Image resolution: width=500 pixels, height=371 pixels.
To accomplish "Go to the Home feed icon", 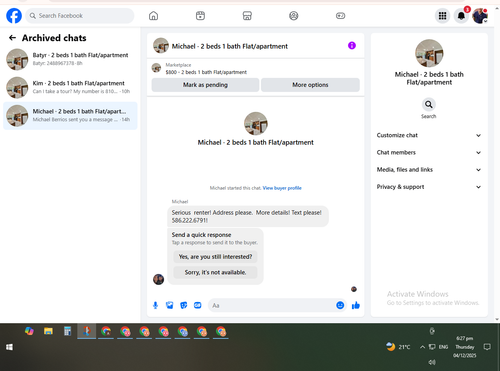I will [x=153, y=16].
